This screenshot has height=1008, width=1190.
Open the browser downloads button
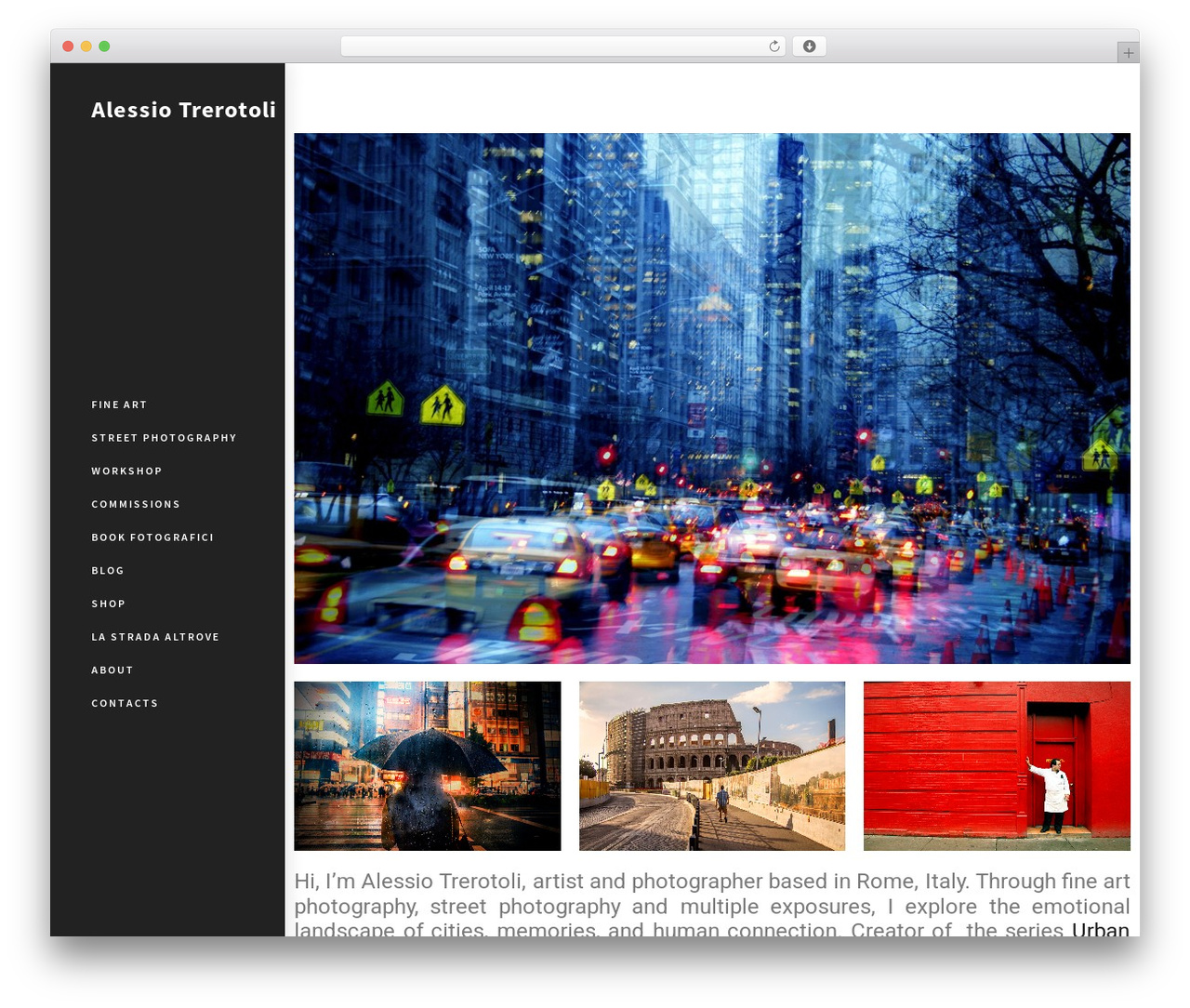tap(809, 46)
